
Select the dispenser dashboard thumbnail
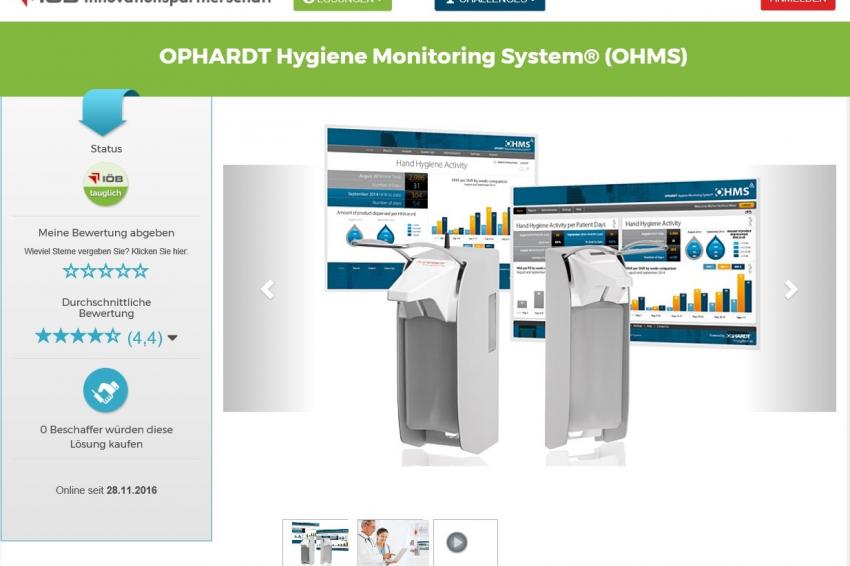pyautogui.click(x=315, y=543)
